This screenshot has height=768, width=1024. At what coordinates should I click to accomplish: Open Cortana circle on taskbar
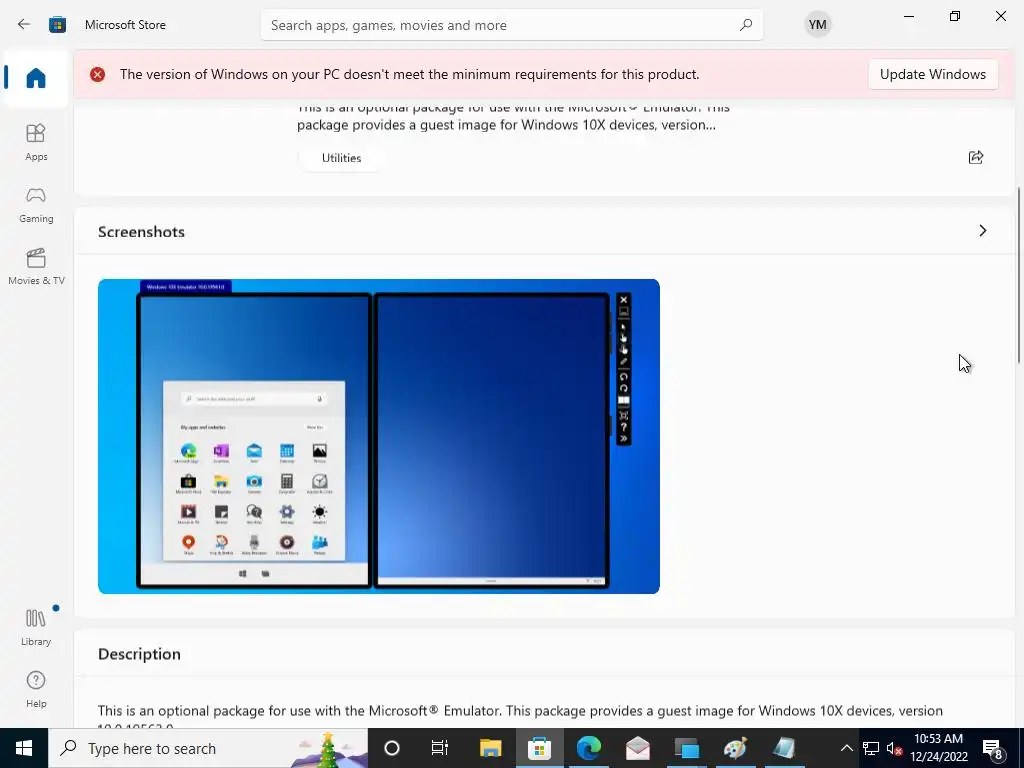[x=392, y=748]
